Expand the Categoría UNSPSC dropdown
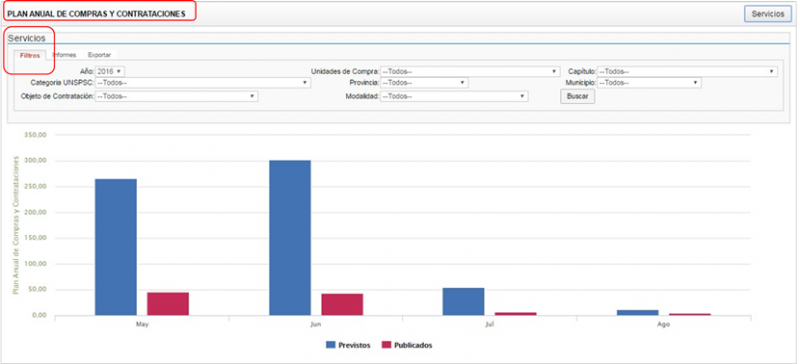The width and height of the screenshot is (800, 364). coord(203,82)
